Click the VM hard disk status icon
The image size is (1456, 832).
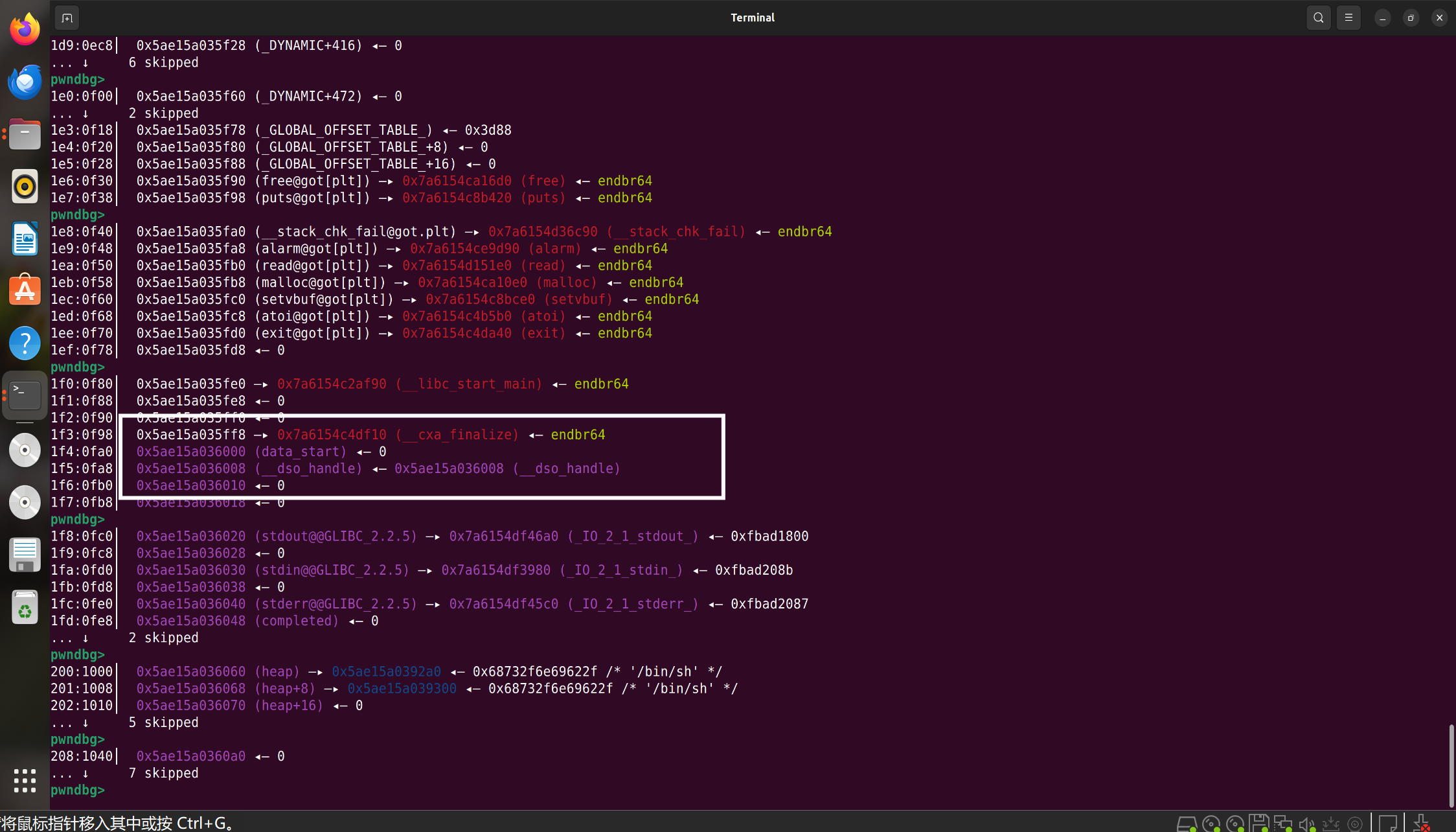[1187, 824]
